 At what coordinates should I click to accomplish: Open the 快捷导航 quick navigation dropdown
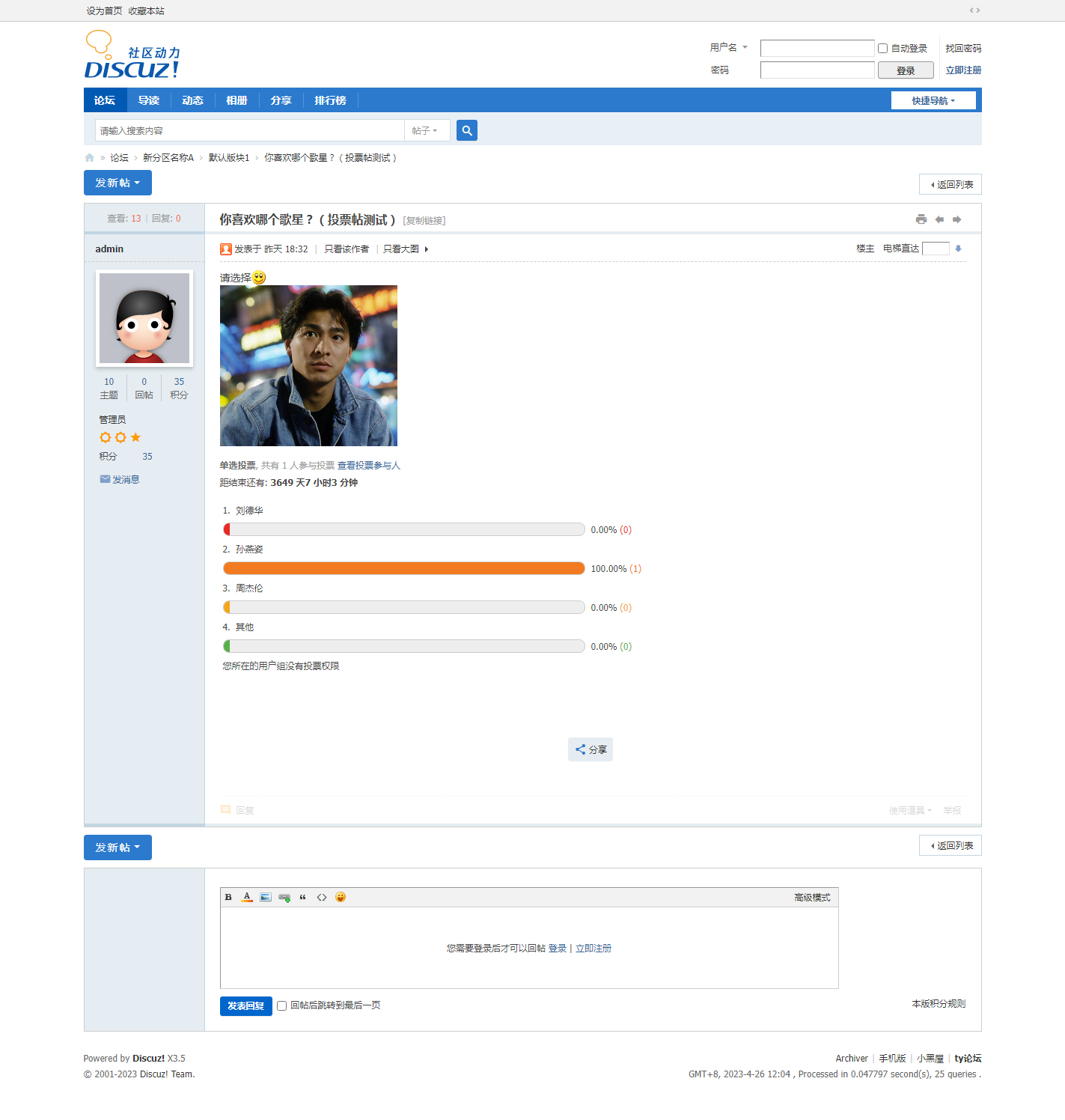point(933,100)
